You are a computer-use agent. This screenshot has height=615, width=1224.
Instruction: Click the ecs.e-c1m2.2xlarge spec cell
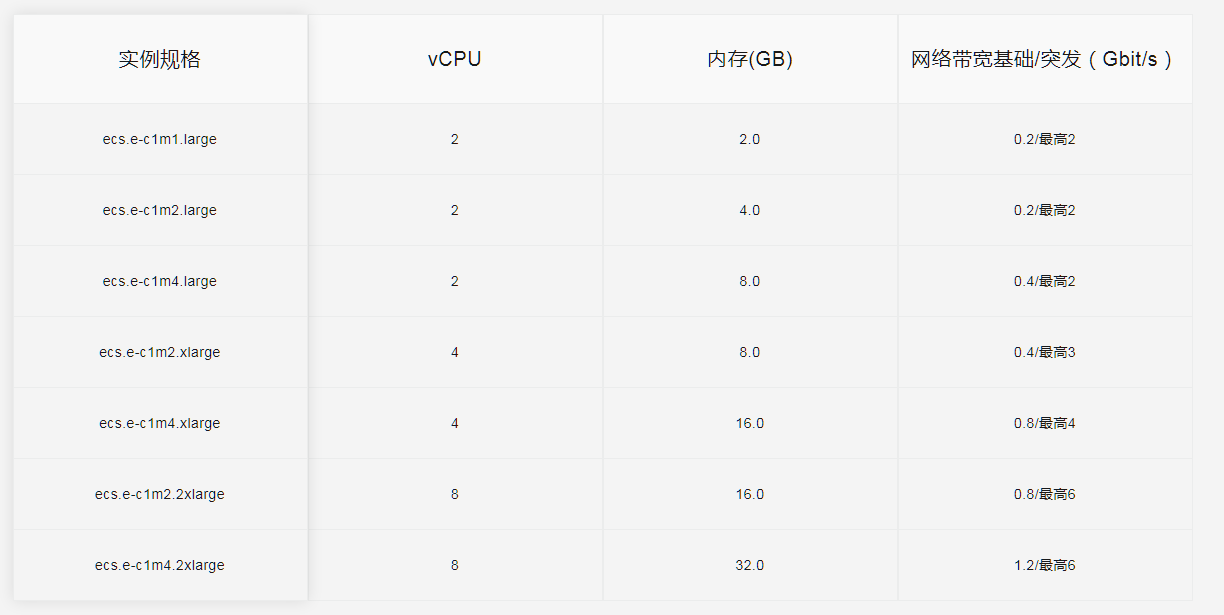[160, 494]
